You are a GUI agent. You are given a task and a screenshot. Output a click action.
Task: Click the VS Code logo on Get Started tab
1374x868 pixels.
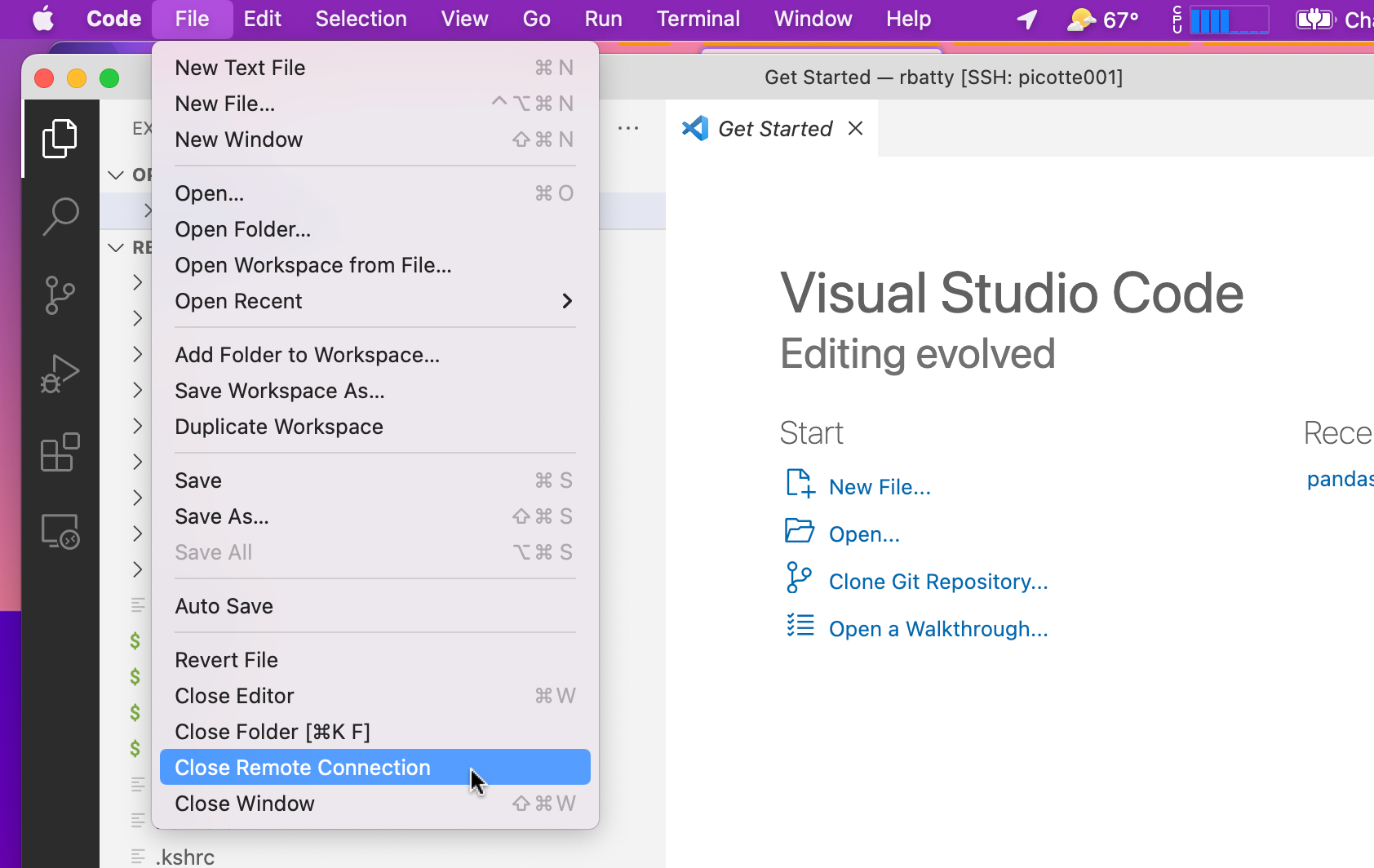[x=695, y=128]
